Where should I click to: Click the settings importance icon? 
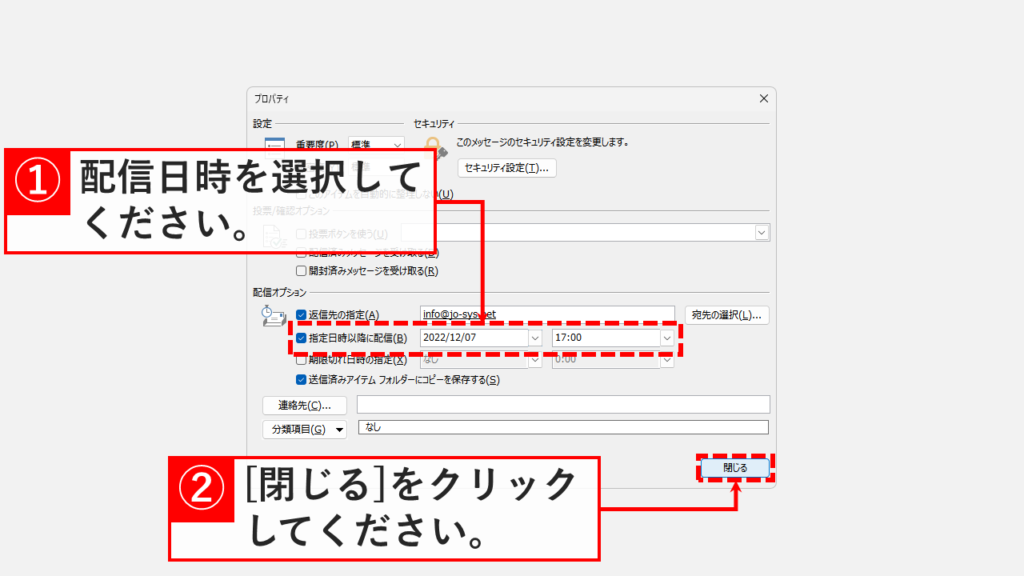click(x=262, y=145)
